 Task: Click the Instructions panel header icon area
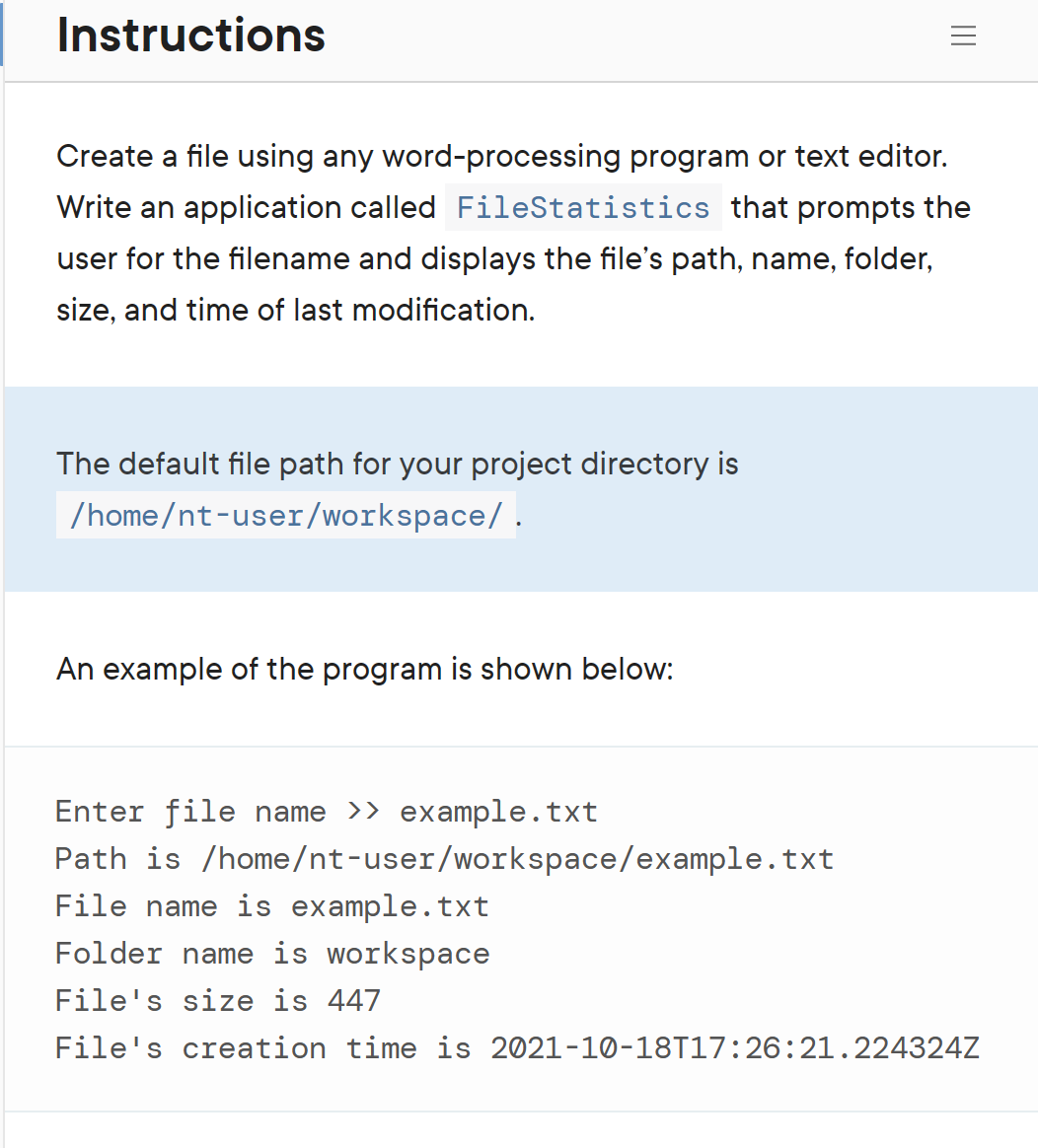point(963,36)
